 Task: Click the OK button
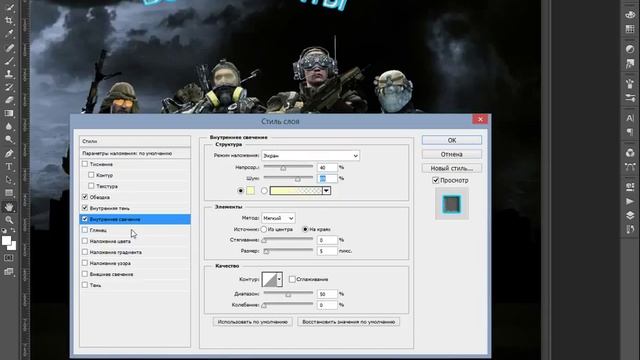pyautogui.click(x=452, y=140)
